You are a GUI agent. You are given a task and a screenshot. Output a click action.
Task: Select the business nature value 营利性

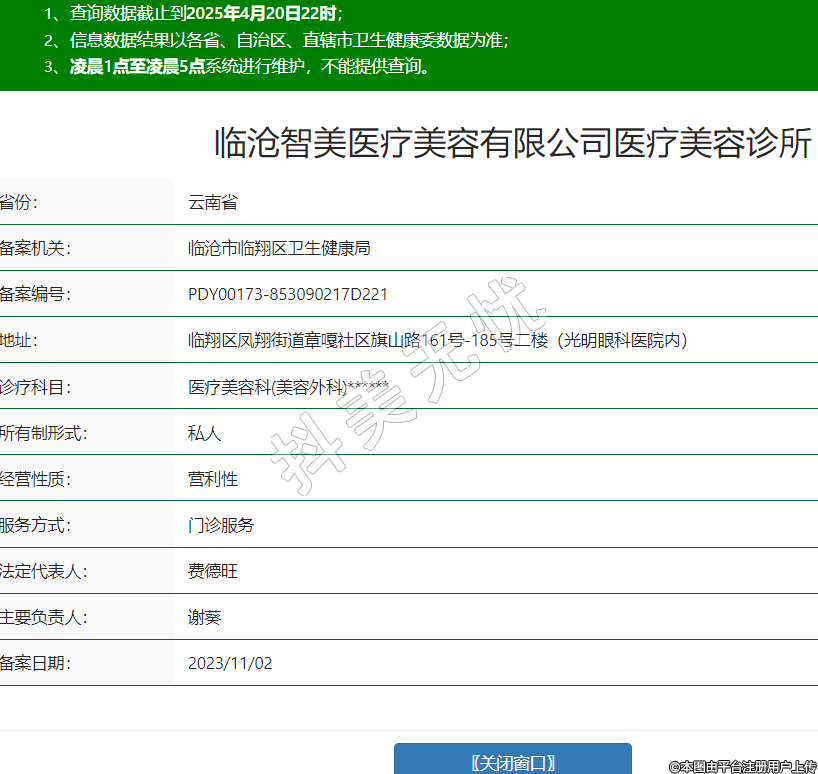tap(213, 479)
